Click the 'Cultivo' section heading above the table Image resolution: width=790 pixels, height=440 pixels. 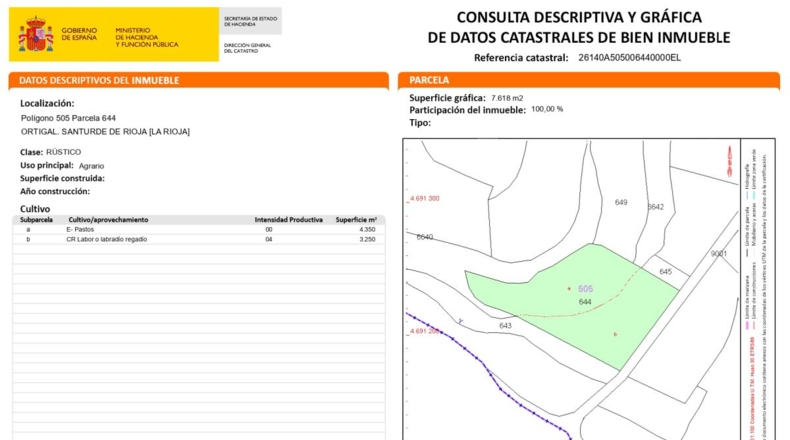pyautogui.click(x=35, y=209)
